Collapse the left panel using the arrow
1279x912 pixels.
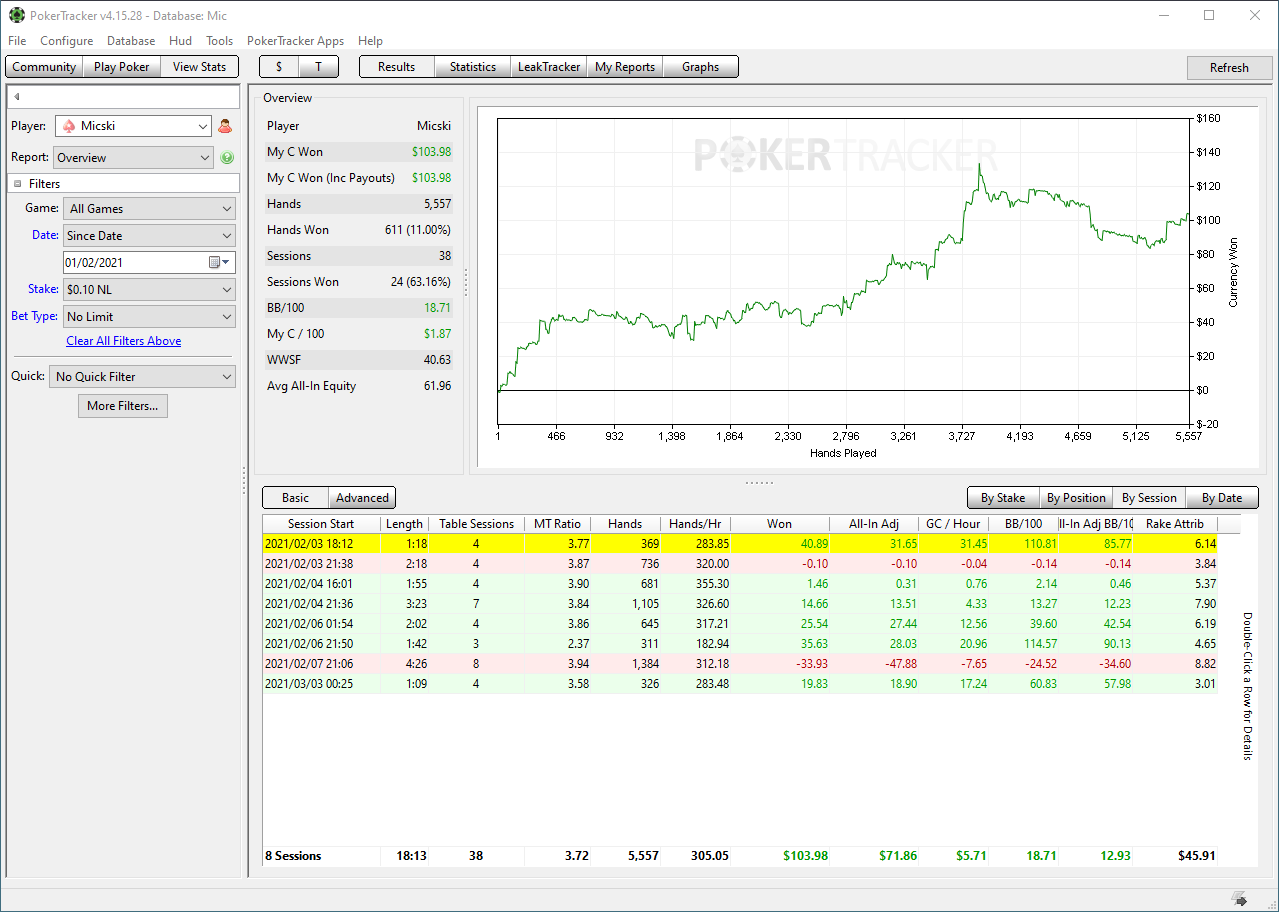(17, 97)
